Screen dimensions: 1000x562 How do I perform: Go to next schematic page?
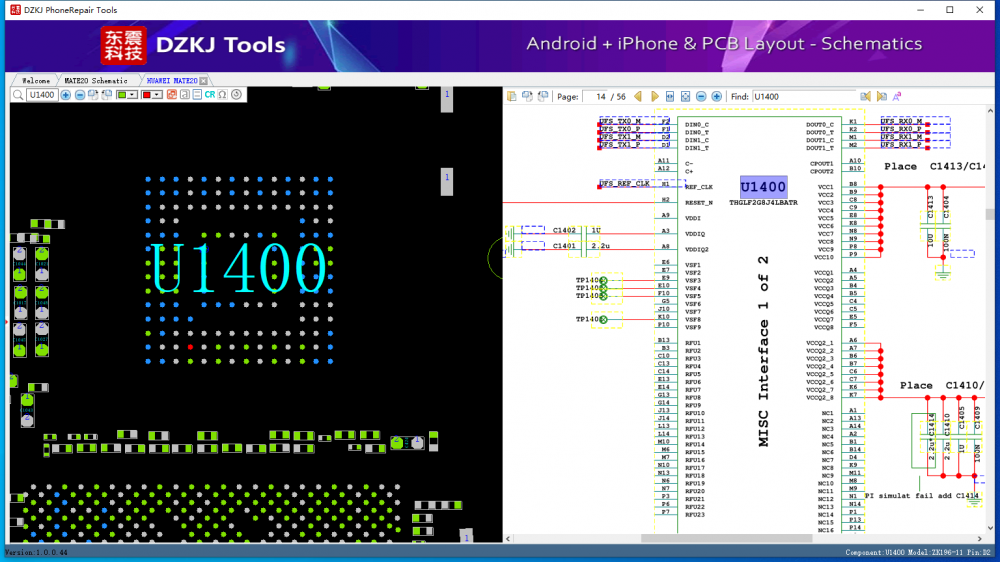click(654, 96)
